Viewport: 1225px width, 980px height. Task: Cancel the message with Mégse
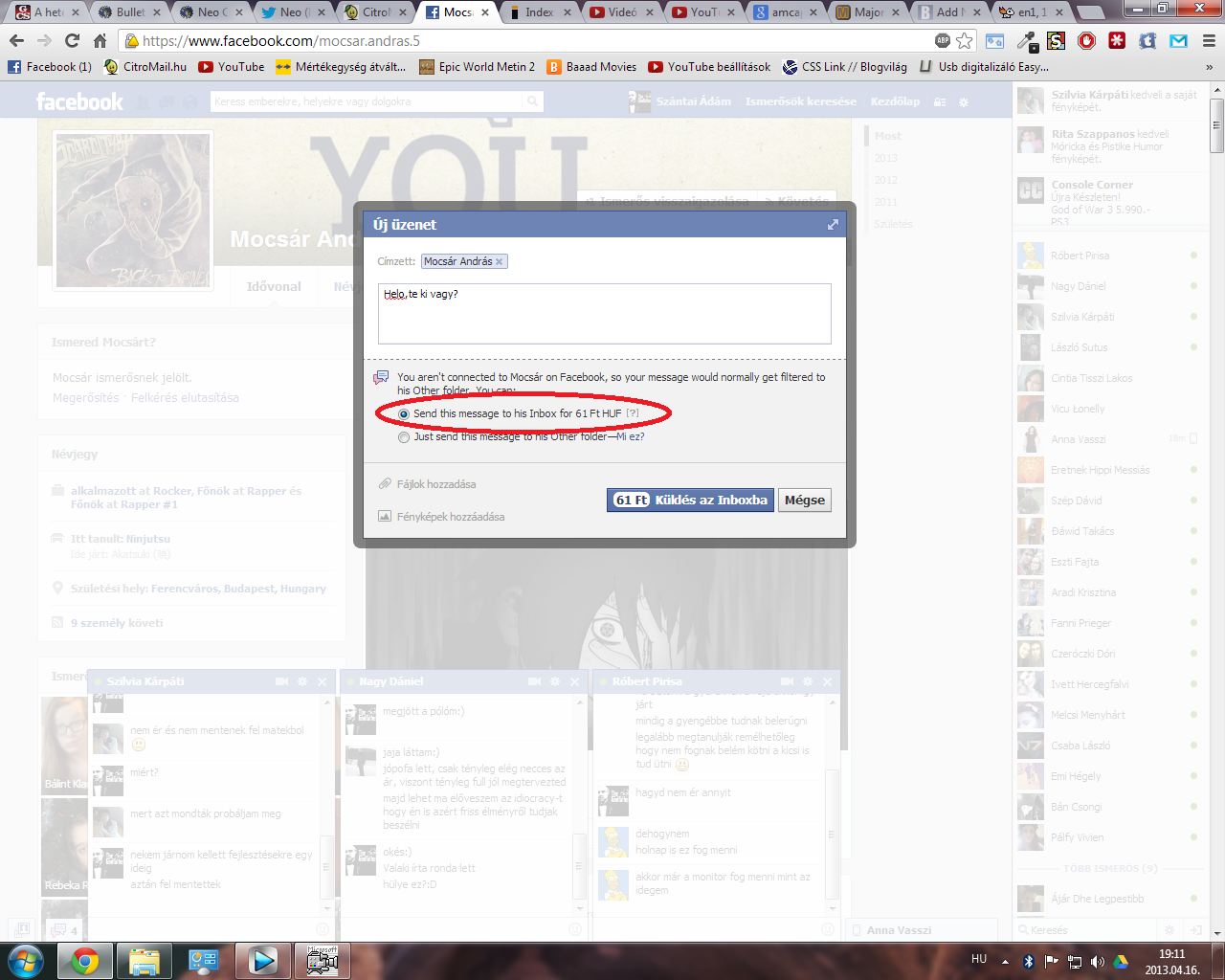(x=805, y=500)
